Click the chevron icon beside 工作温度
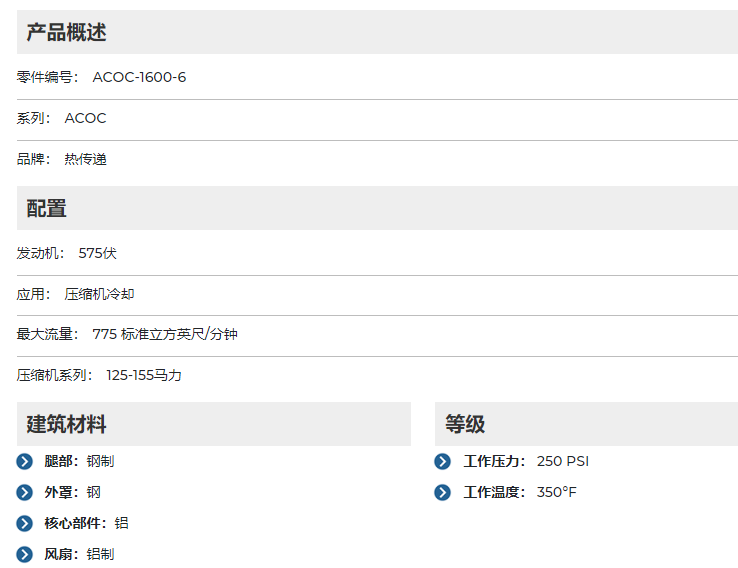The height and width of the screenshot is (568, 738). click(x=443, y=492)
